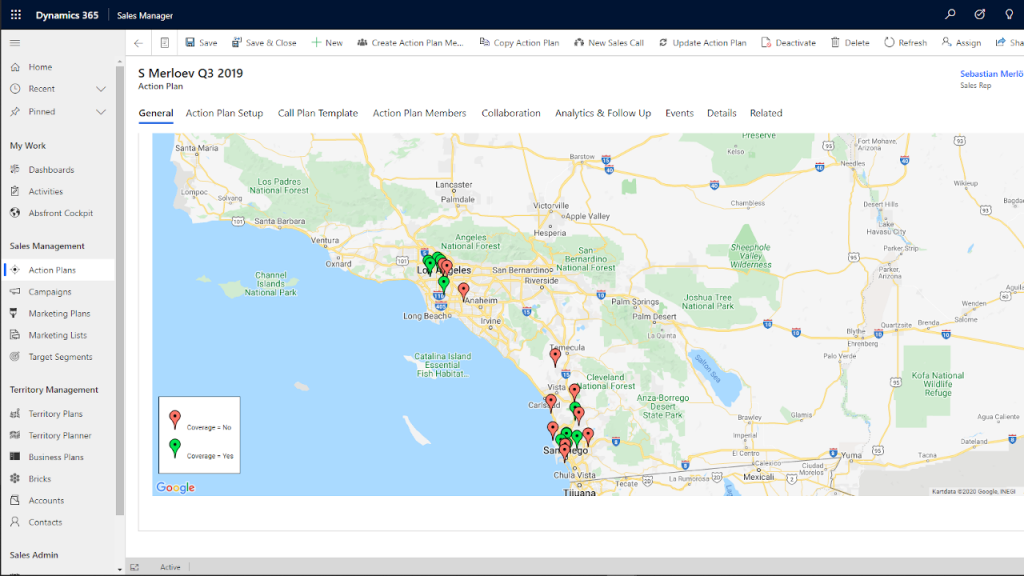Open Marketing Lists

(58, 335)
